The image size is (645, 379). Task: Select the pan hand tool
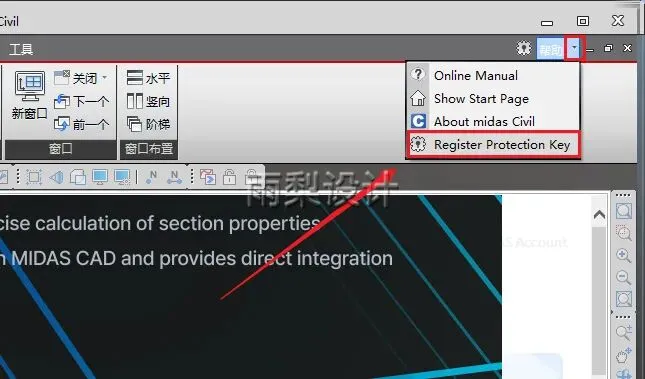click(x=624, y=355)
